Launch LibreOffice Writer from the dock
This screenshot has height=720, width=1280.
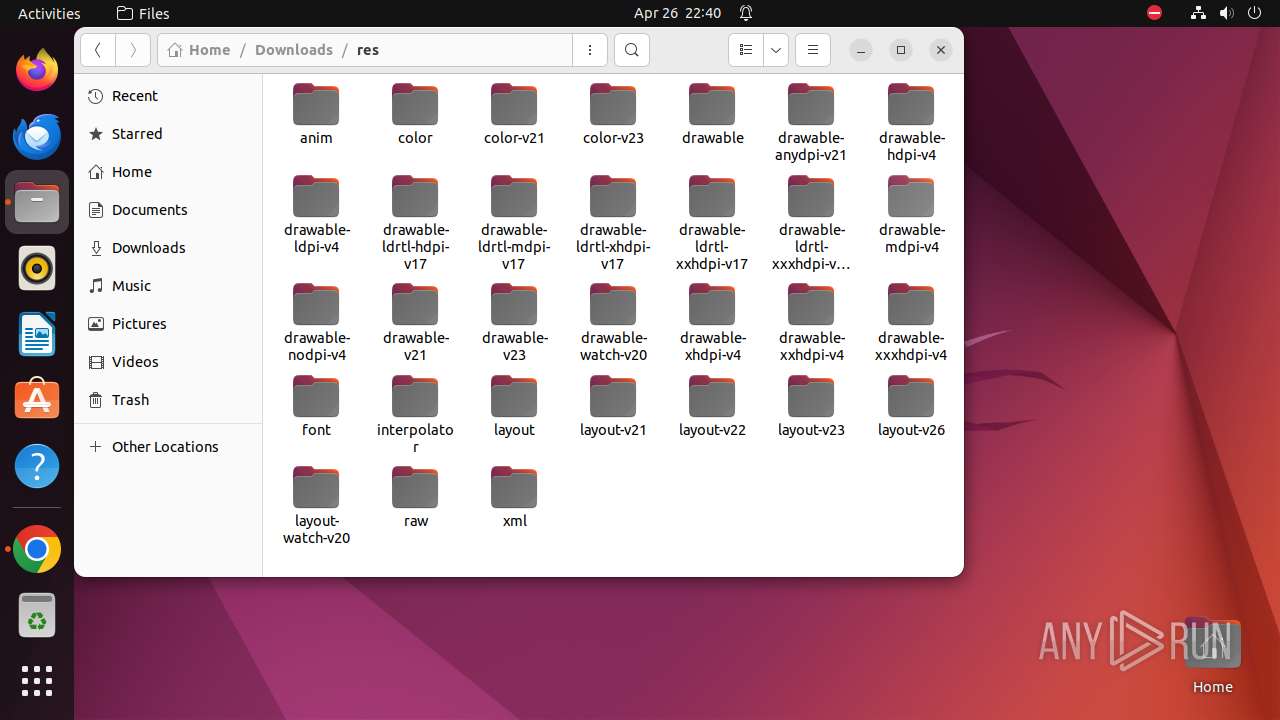tap(37, 334)
